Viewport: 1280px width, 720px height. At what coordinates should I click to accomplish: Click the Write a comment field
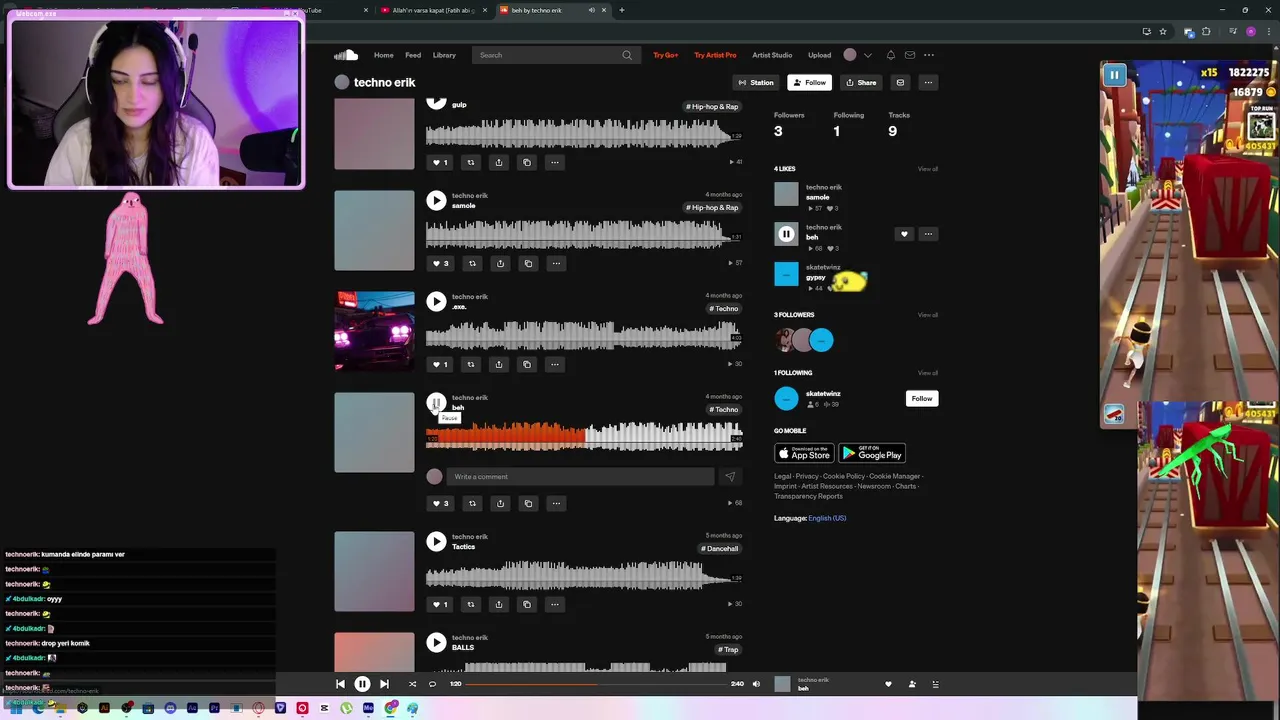point(580,477)
